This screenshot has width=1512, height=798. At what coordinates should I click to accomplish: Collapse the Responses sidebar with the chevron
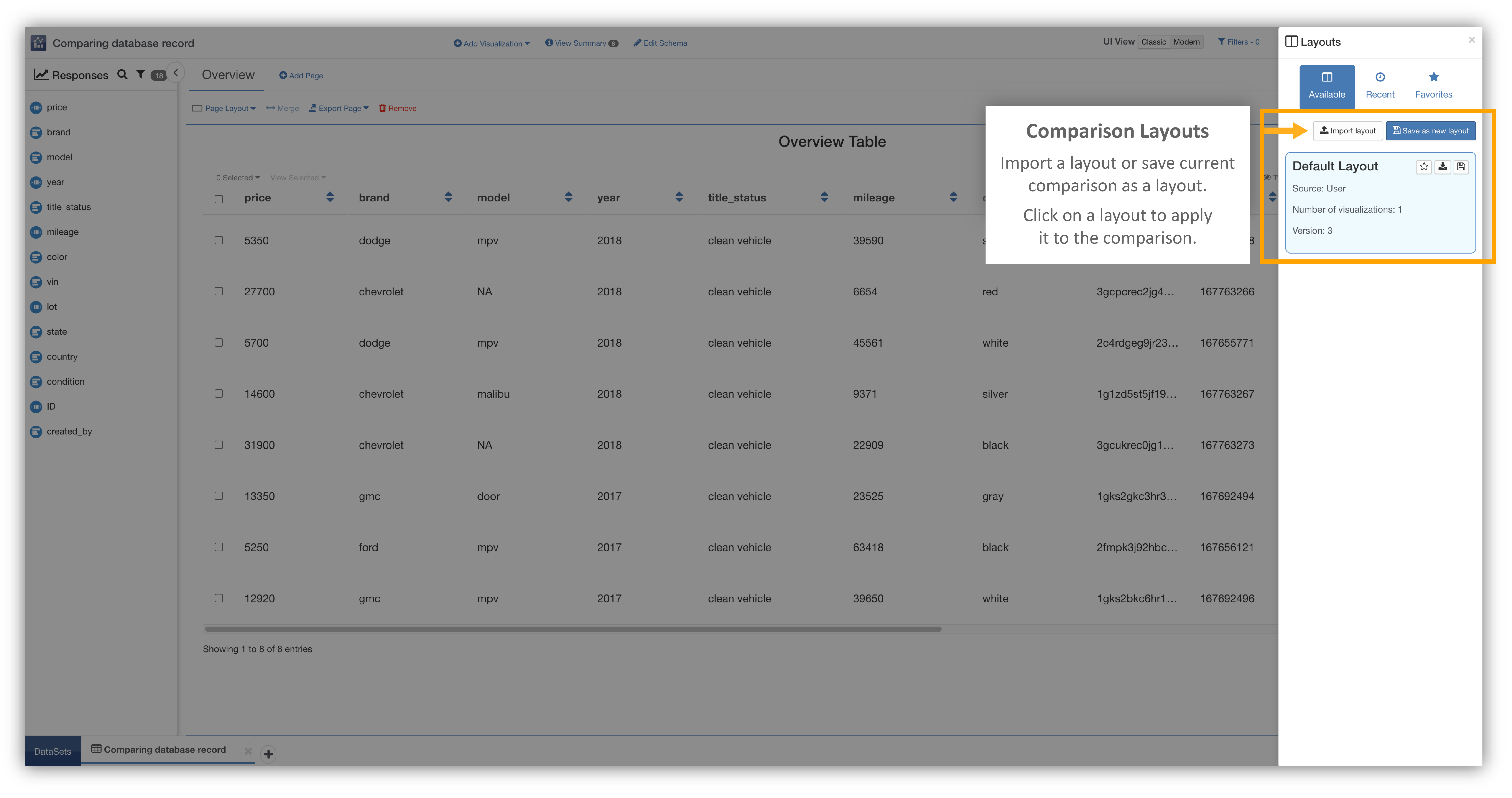(x=175, y=73)
